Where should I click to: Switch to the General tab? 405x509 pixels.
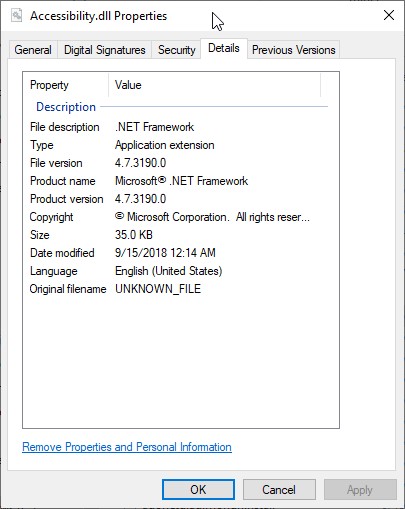click(33, 50)
